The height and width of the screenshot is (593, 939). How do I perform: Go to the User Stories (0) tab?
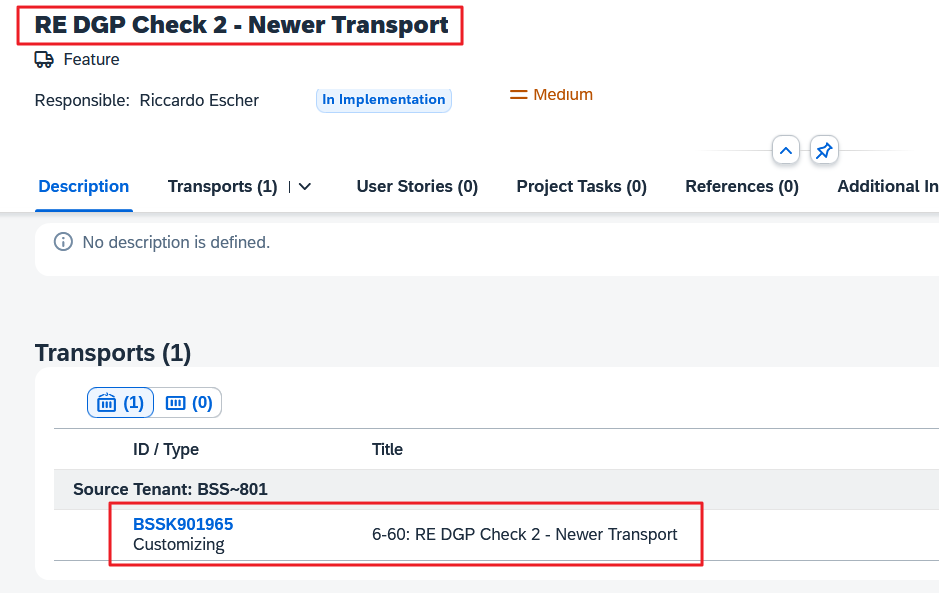pos(417,187)
